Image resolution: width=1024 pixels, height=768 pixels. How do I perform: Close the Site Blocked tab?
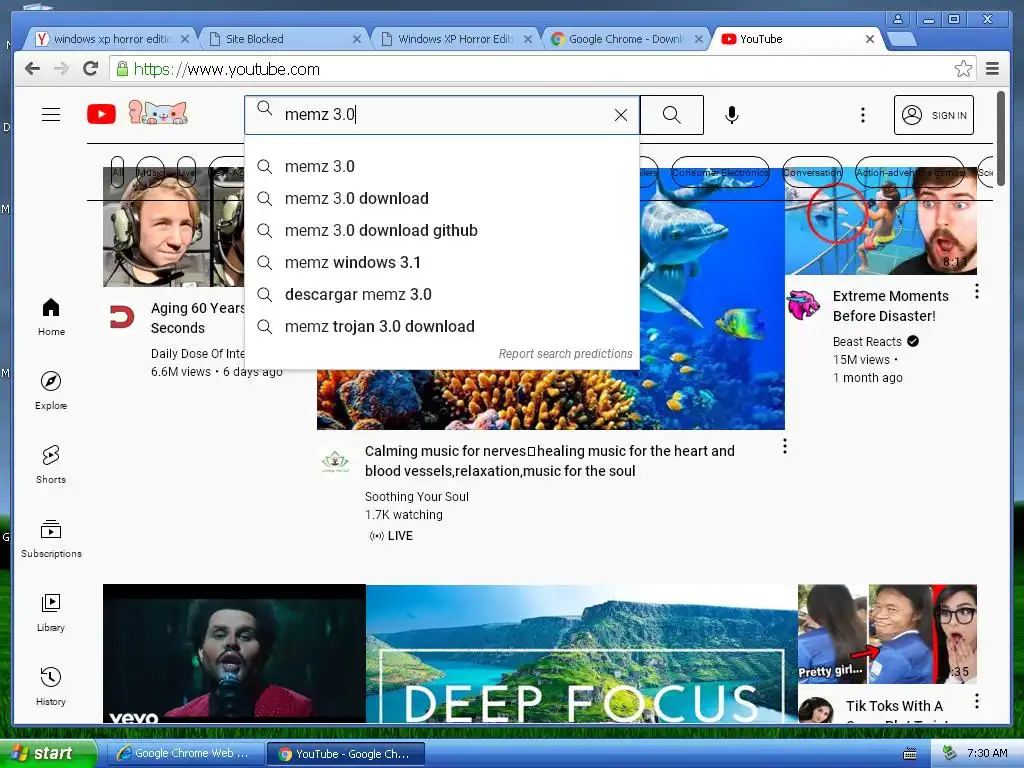(x=357, y=39)
